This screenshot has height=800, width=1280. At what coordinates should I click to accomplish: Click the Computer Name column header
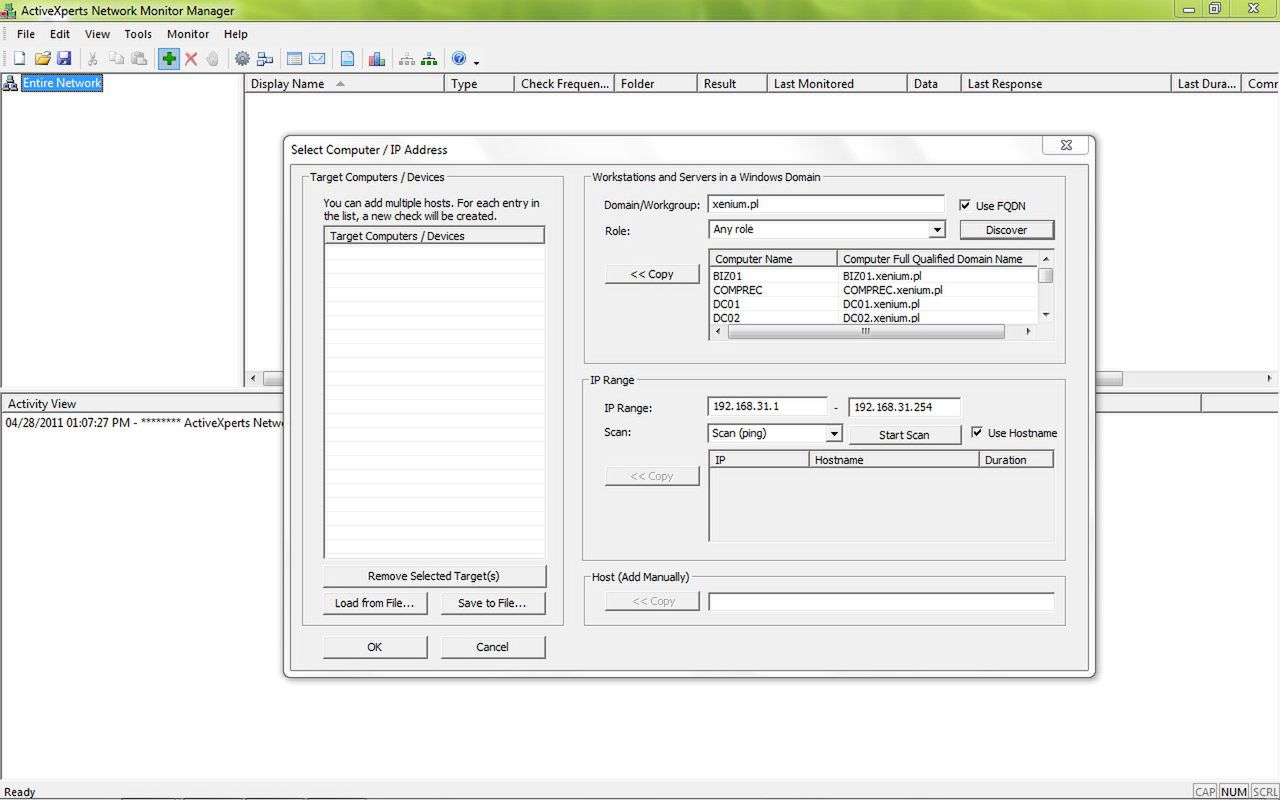point(773,259)
